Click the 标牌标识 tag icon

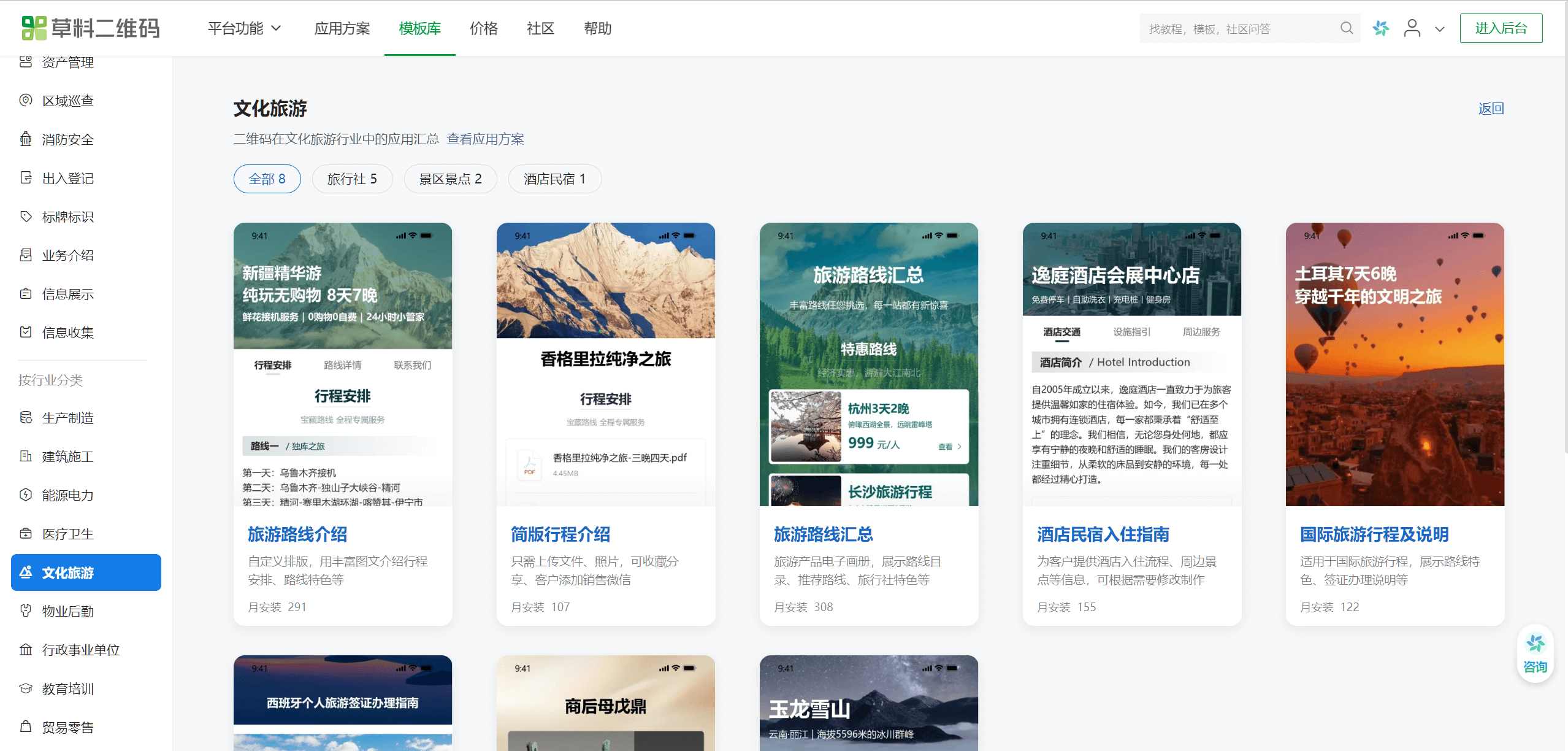point(26,217)
